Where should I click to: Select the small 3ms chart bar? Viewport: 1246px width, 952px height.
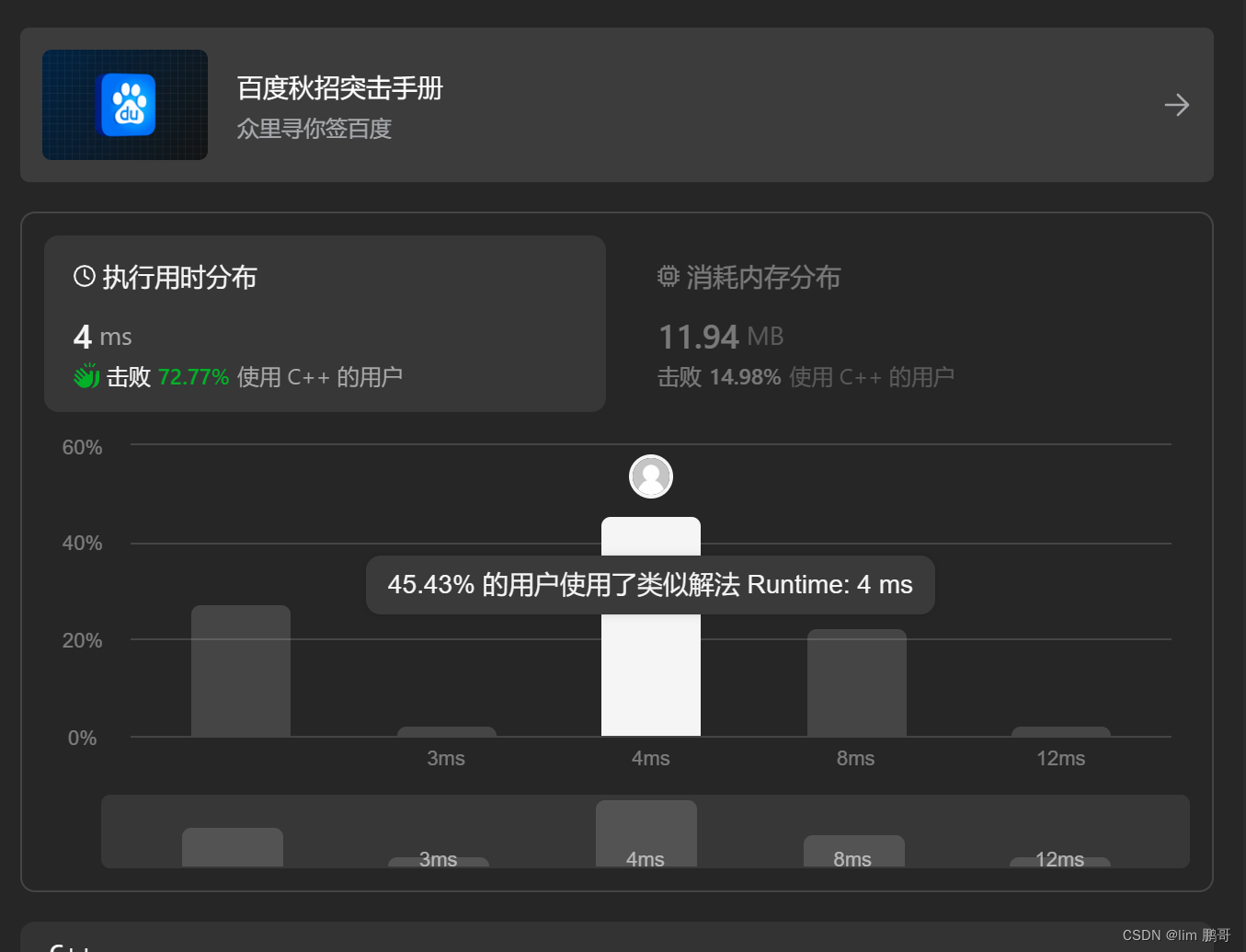447,732
